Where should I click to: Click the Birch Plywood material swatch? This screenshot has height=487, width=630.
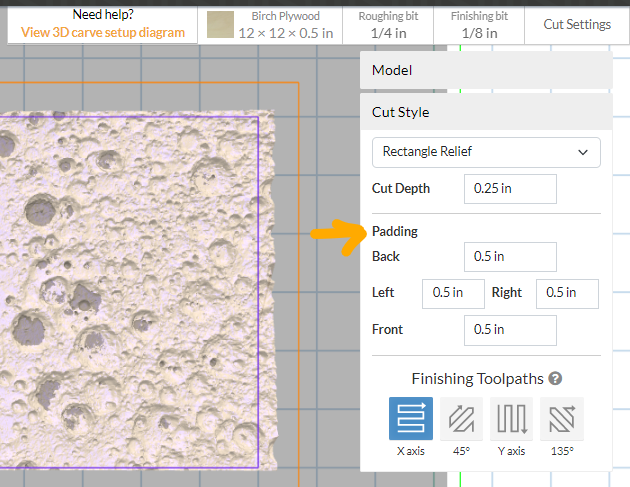click(x=220, y=25)
